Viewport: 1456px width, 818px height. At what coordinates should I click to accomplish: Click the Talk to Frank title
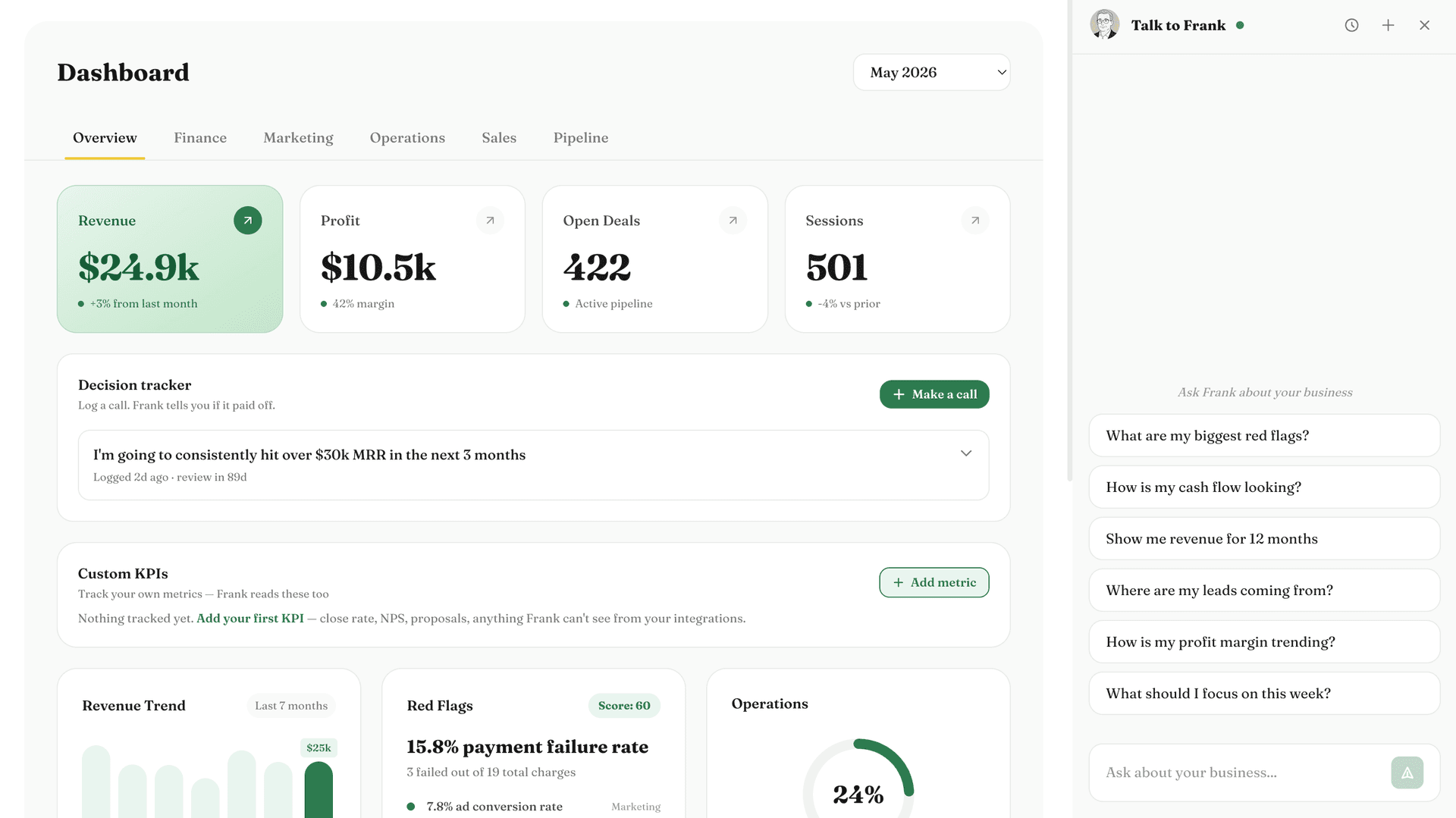[1178, 25]
